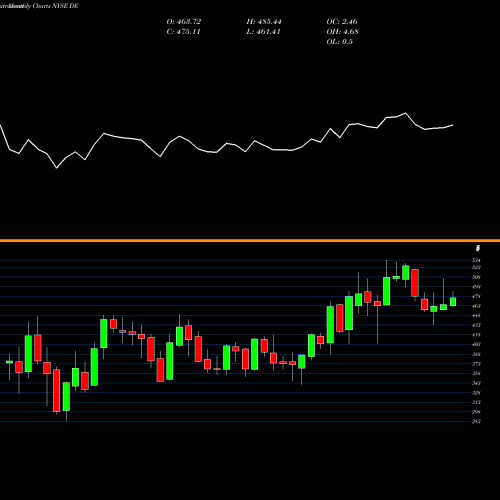The width and height of the screenshot is (500, 500).
Task: Click the 403 price axis label
Action: click(476, 345)
